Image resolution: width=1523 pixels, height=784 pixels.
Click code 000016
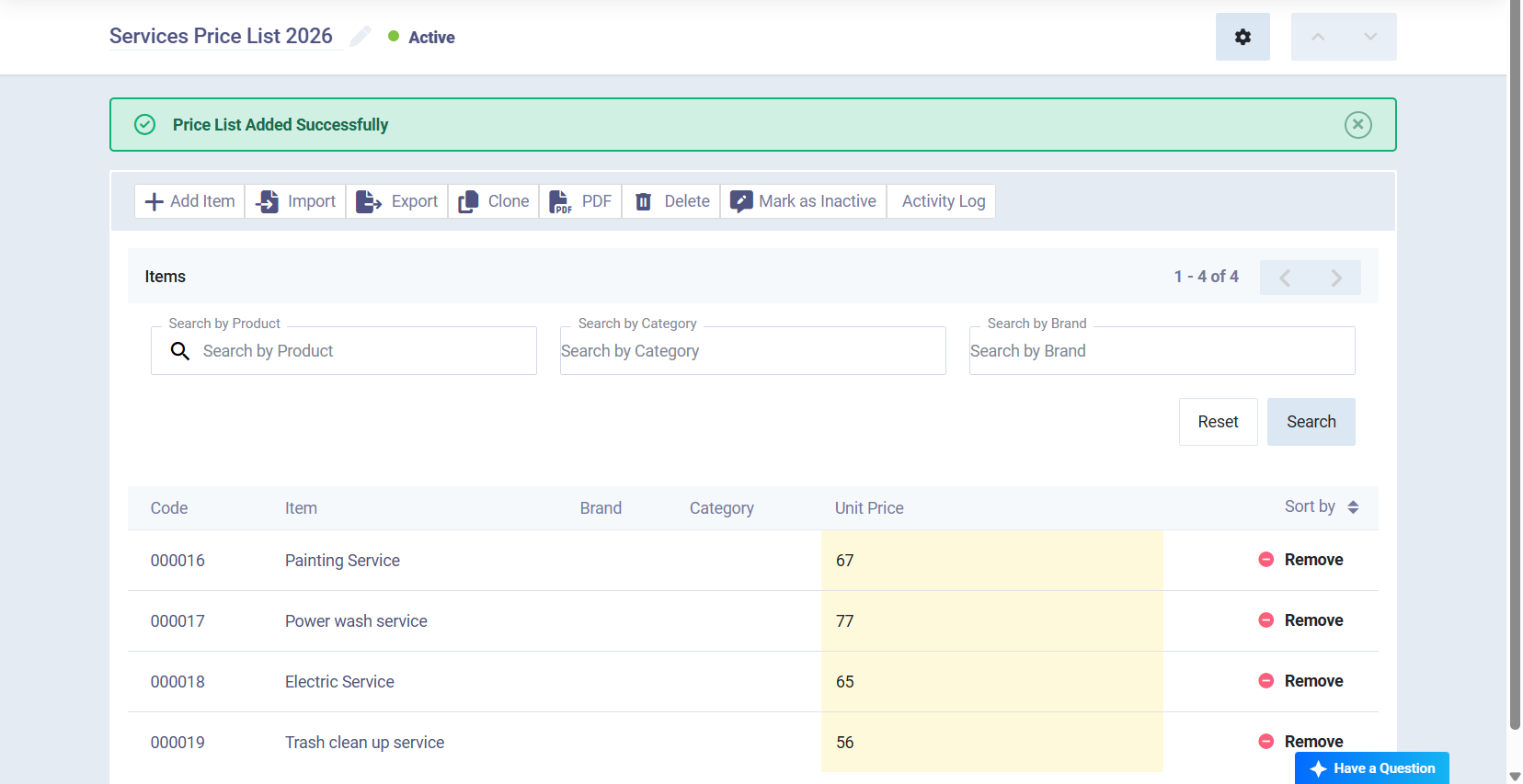click(x=177, y=561)
